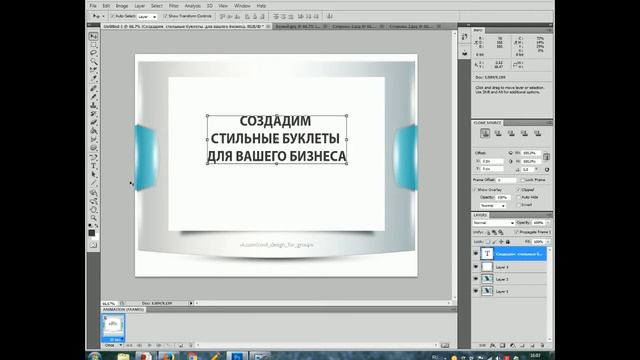Toggle Invert checkbox in Clone Source
This screenshot has height=360, width=640.
(518, 205)
